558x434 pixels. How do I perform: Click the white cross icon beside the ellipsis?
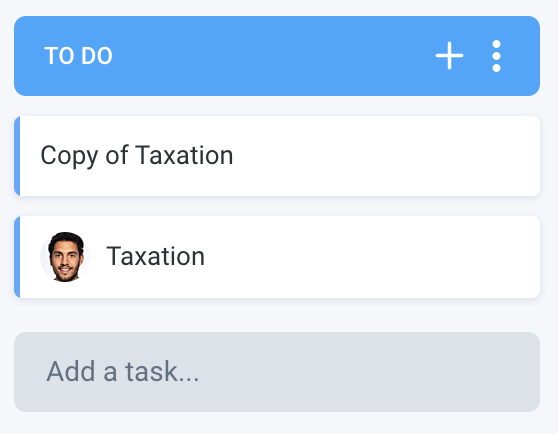pos(449,56)
